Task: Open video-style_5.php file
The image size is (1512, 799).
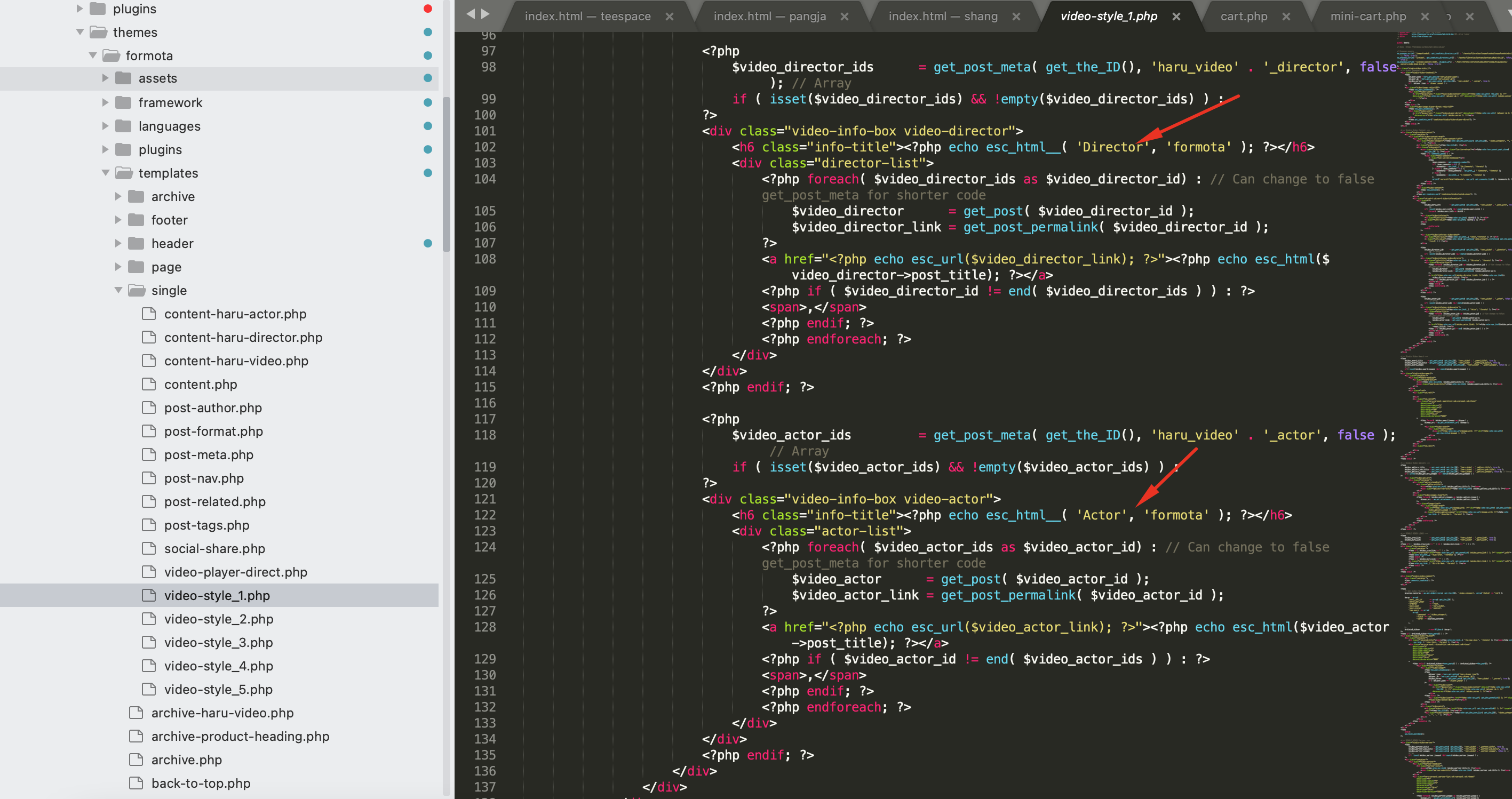Action: [218, 689]
